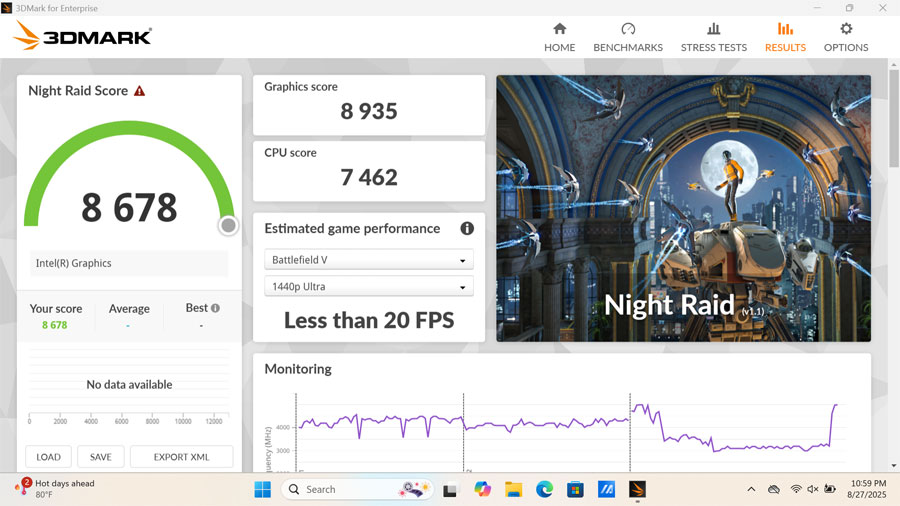Open Microsoft Edge from the taskbar

pos(544,489)
